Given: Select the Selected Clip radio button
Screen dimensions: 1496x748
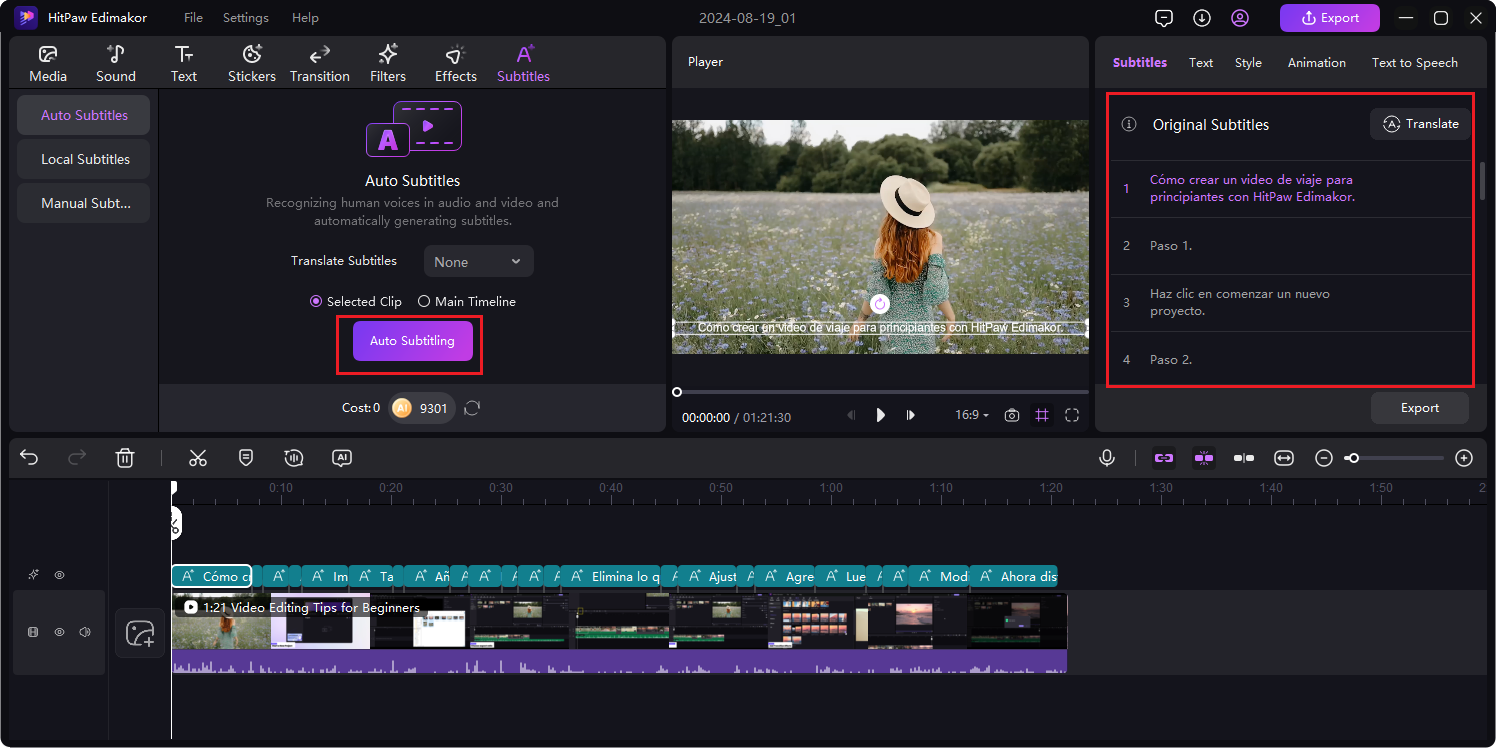Looking at the screenshot, I should [316, 301].
